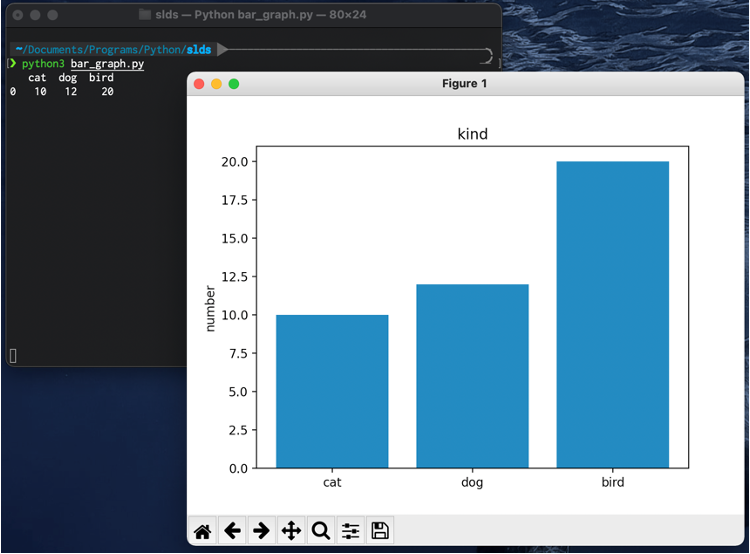Screen dimensions: 750x554
Task: Click the "kind" chart title
Action: pos(472,134)
